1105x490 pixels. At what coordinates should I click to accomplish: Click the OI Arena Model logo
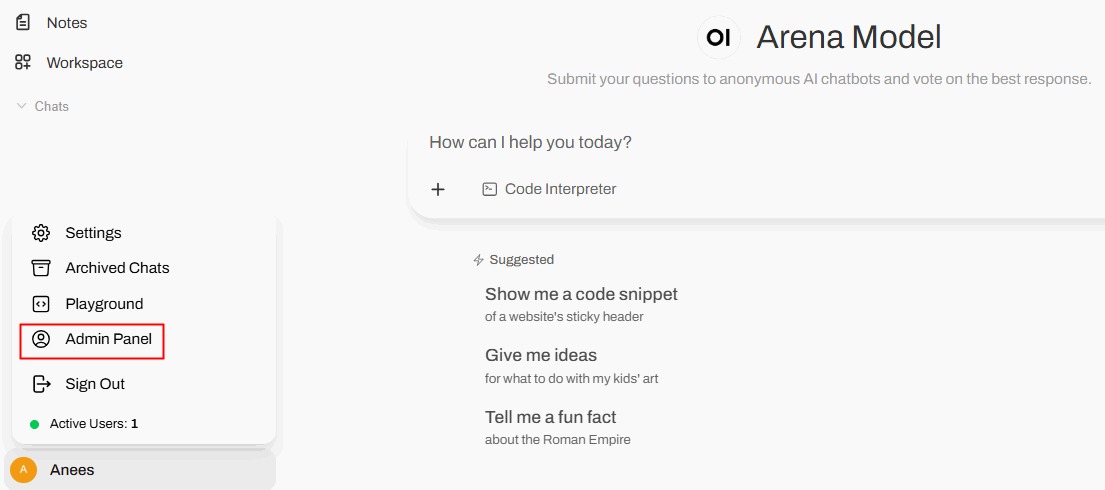(718, 38)
